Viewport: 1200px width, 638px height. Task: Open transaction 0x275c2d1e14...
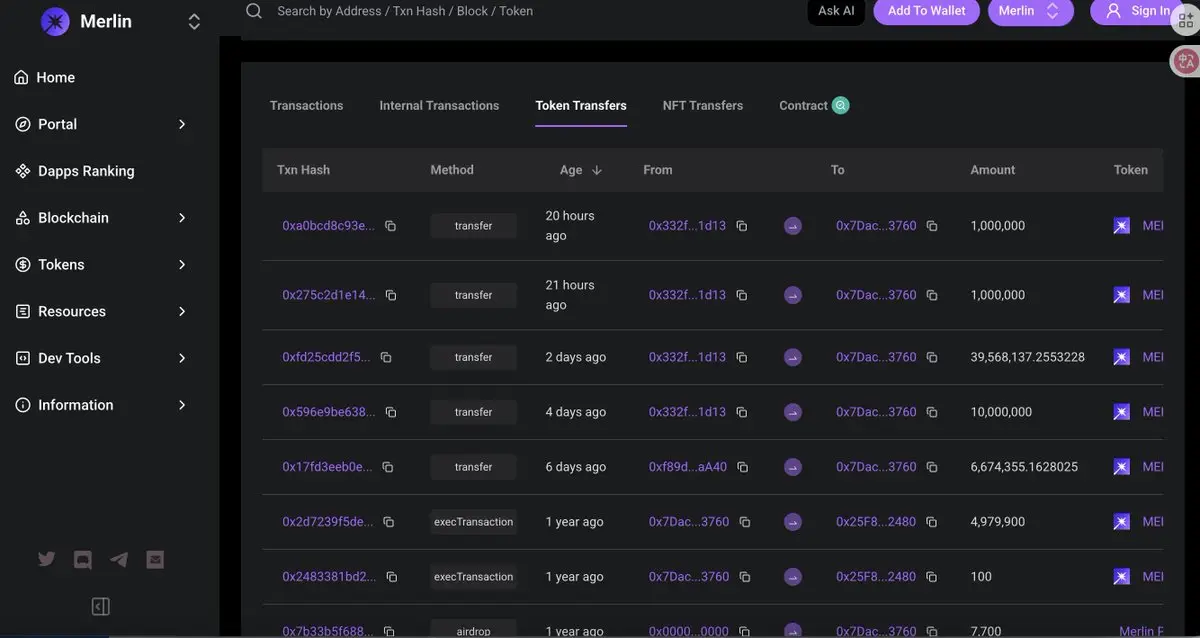[x=329, y=295]
